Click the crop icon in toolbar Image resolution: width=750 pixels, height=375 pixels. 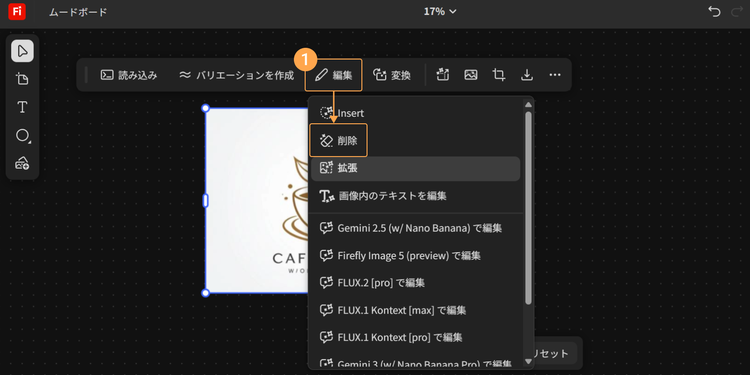point(499,75)
